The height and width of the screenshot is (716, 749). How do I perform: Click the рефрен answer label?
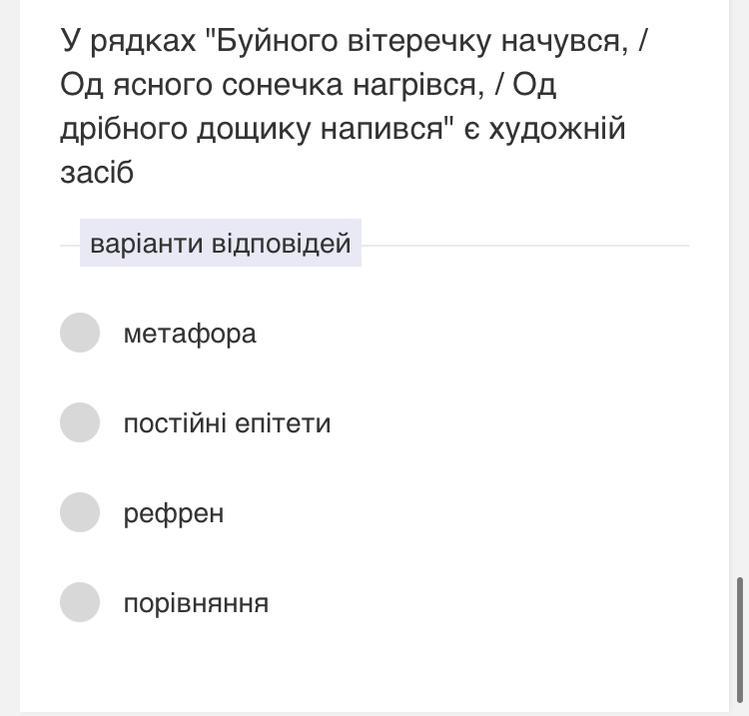coord(173,513)
